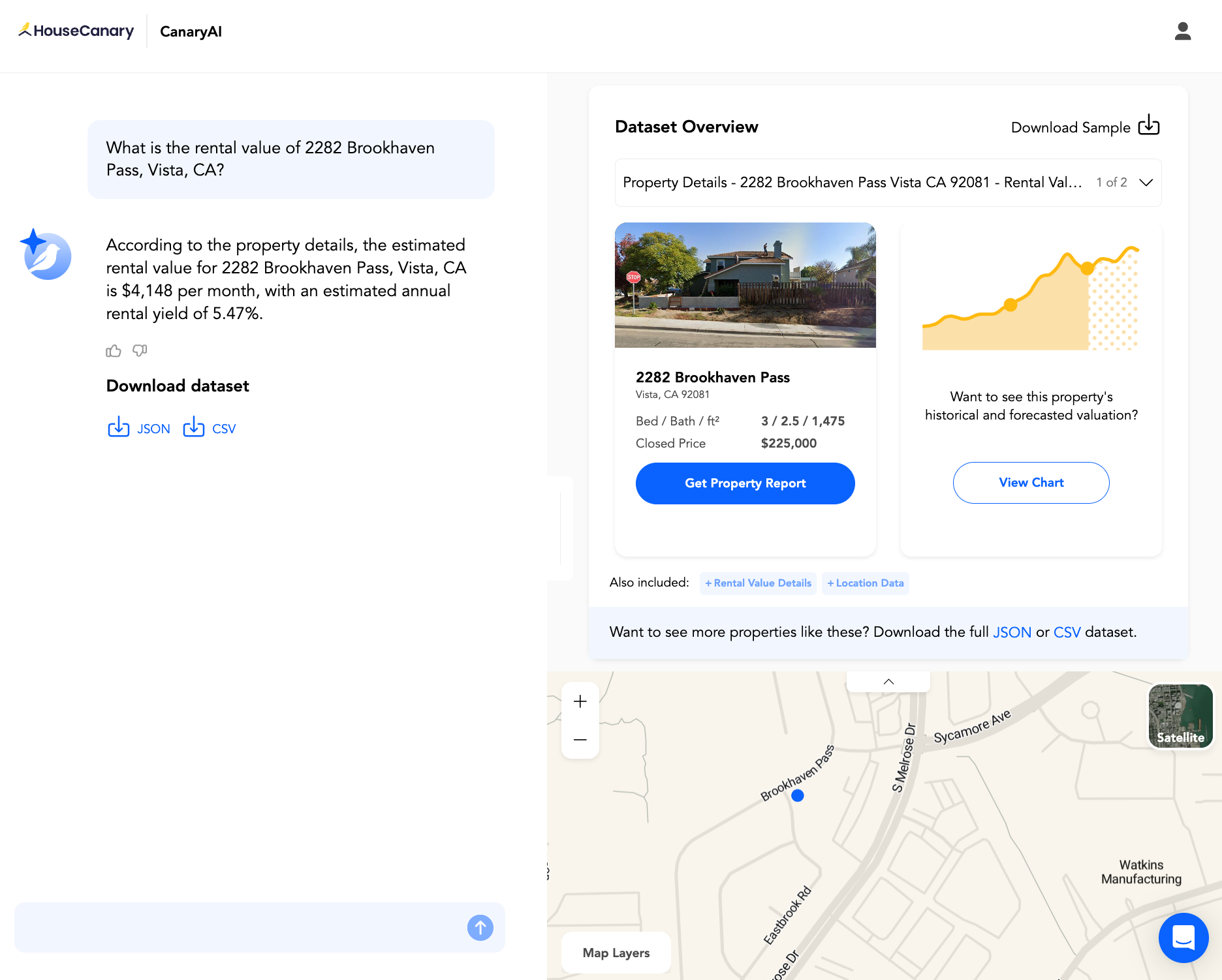Give a thumbs down to the AI response
The height and width of the screenshot is (980, 1222).
coord(138,350)
